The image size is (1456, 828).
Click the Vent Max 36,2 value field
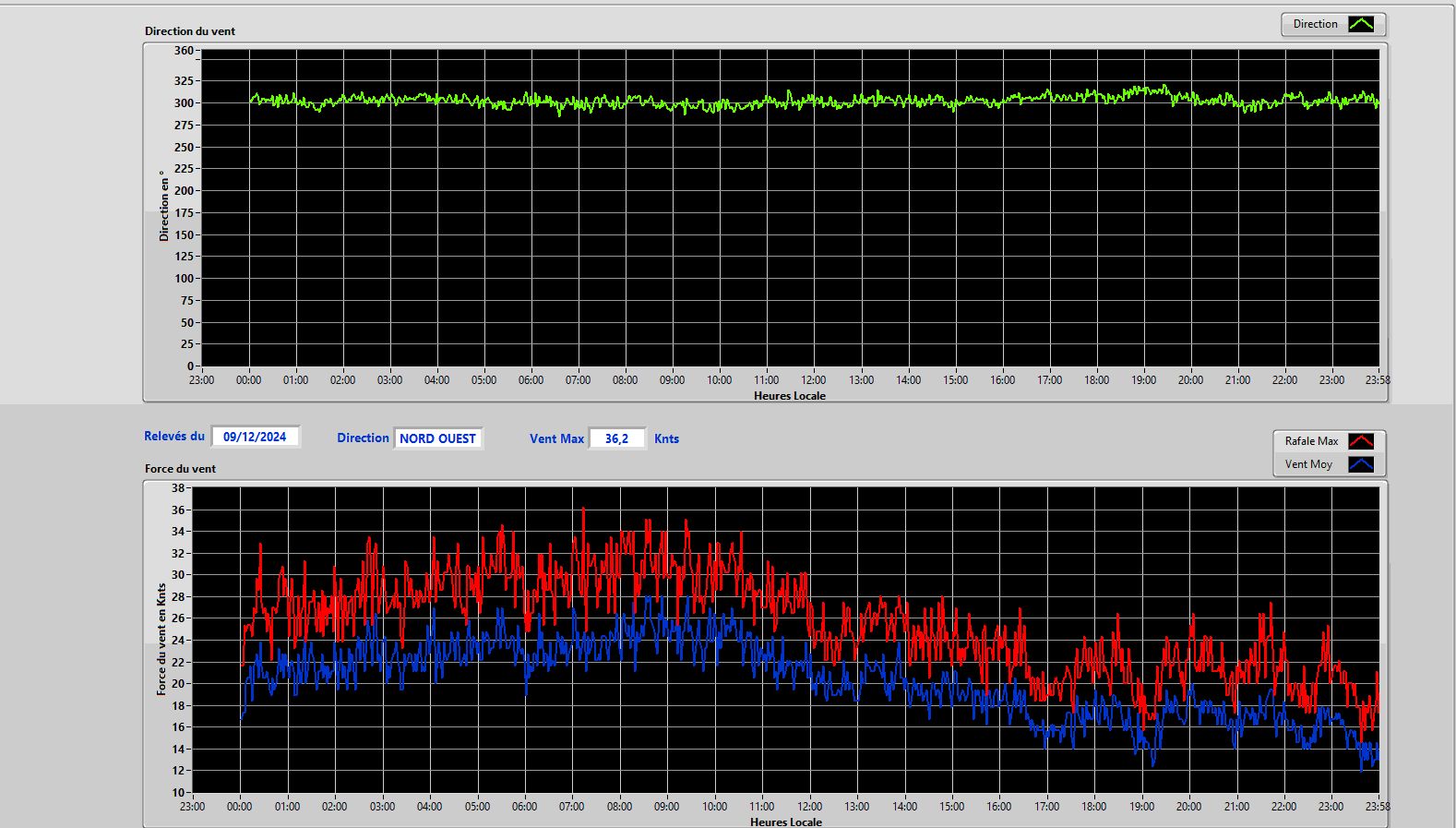pyautogui.click(x=617, y=438)
